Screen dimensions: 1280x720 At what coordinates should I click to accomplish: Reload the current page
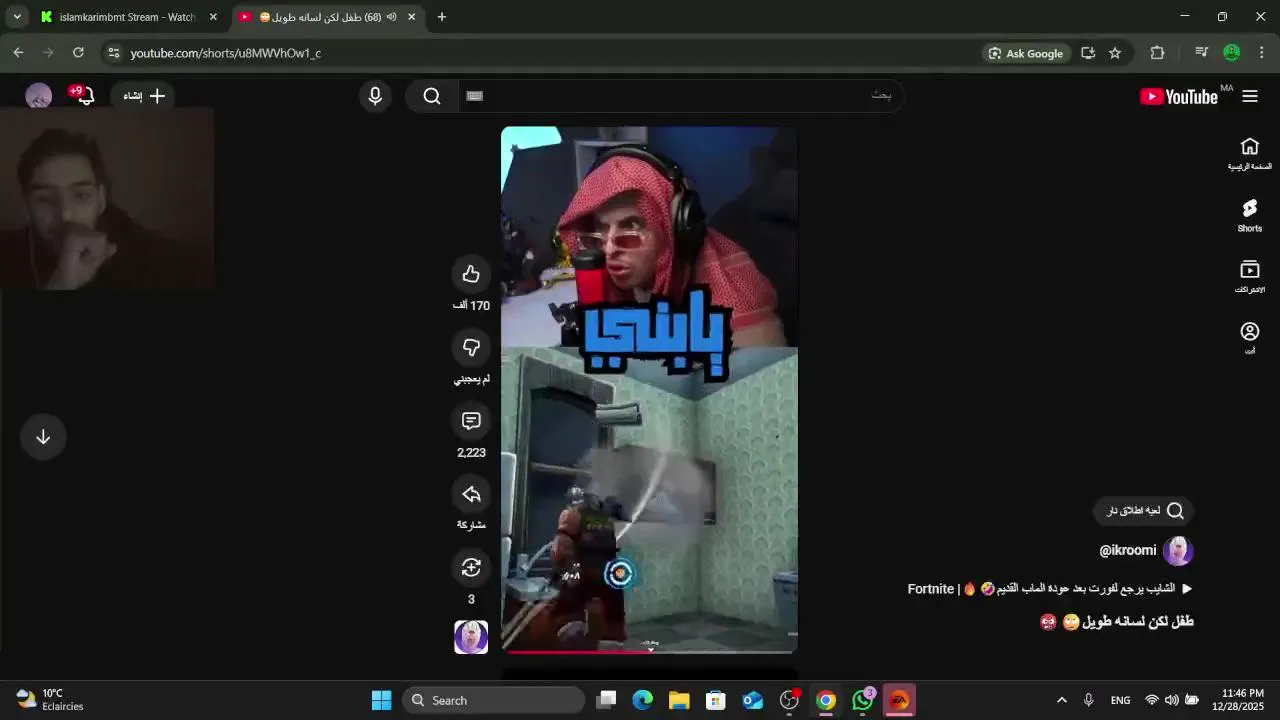tap(78, 53)
